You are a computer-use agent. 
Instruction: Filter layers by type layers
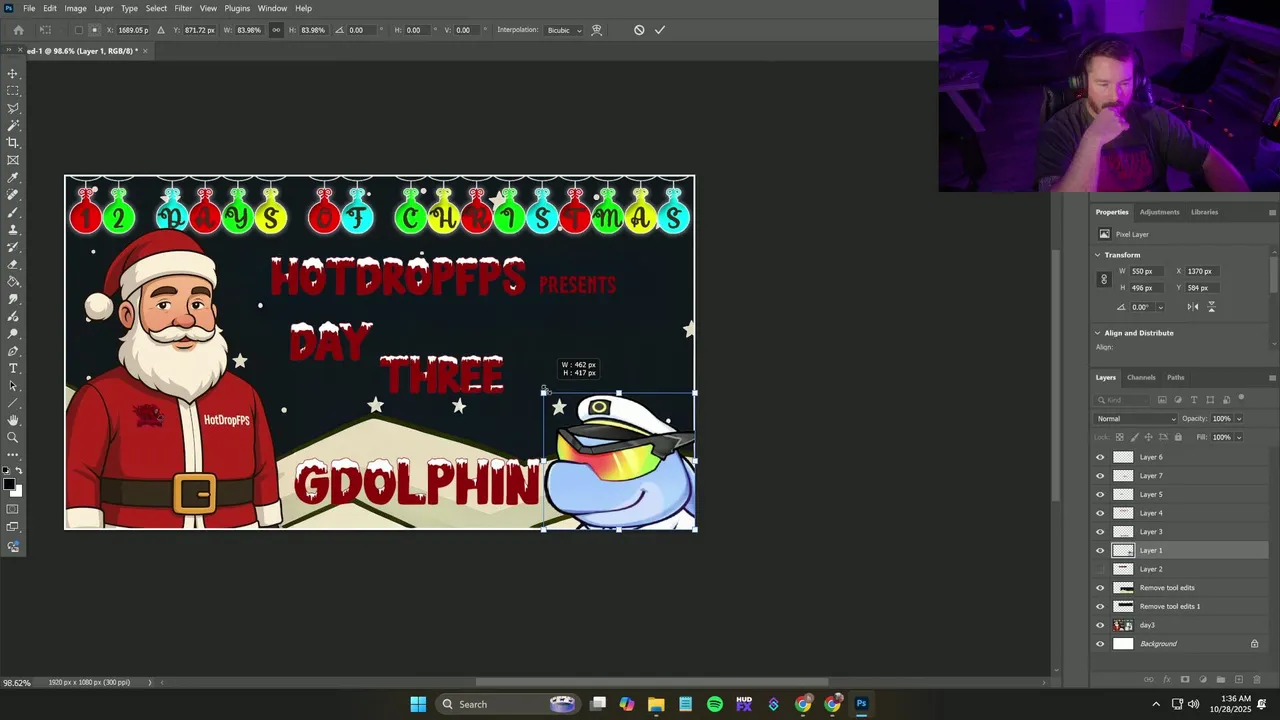click(1194, 400)
